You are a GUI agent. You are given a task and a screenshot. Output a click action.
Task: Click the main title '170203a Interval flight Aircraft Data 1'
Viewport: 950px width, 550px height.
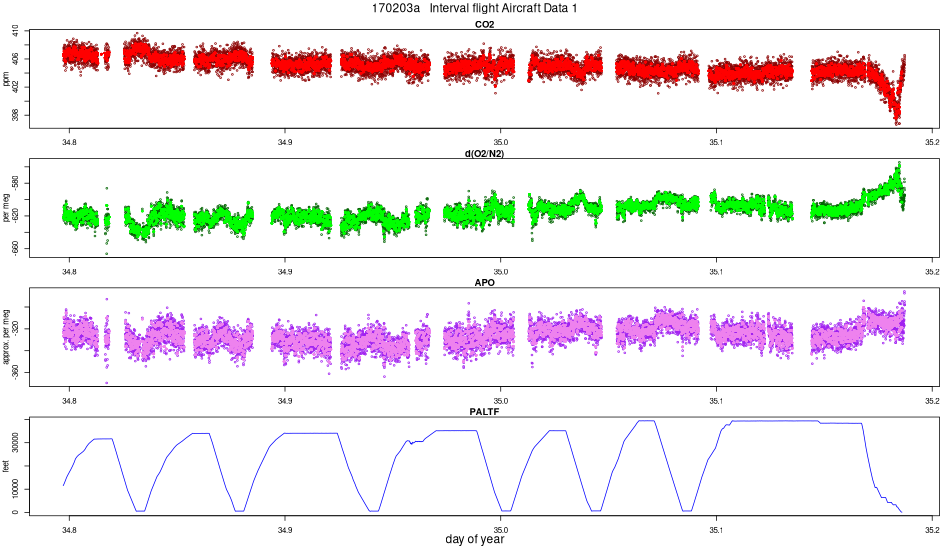474,8
